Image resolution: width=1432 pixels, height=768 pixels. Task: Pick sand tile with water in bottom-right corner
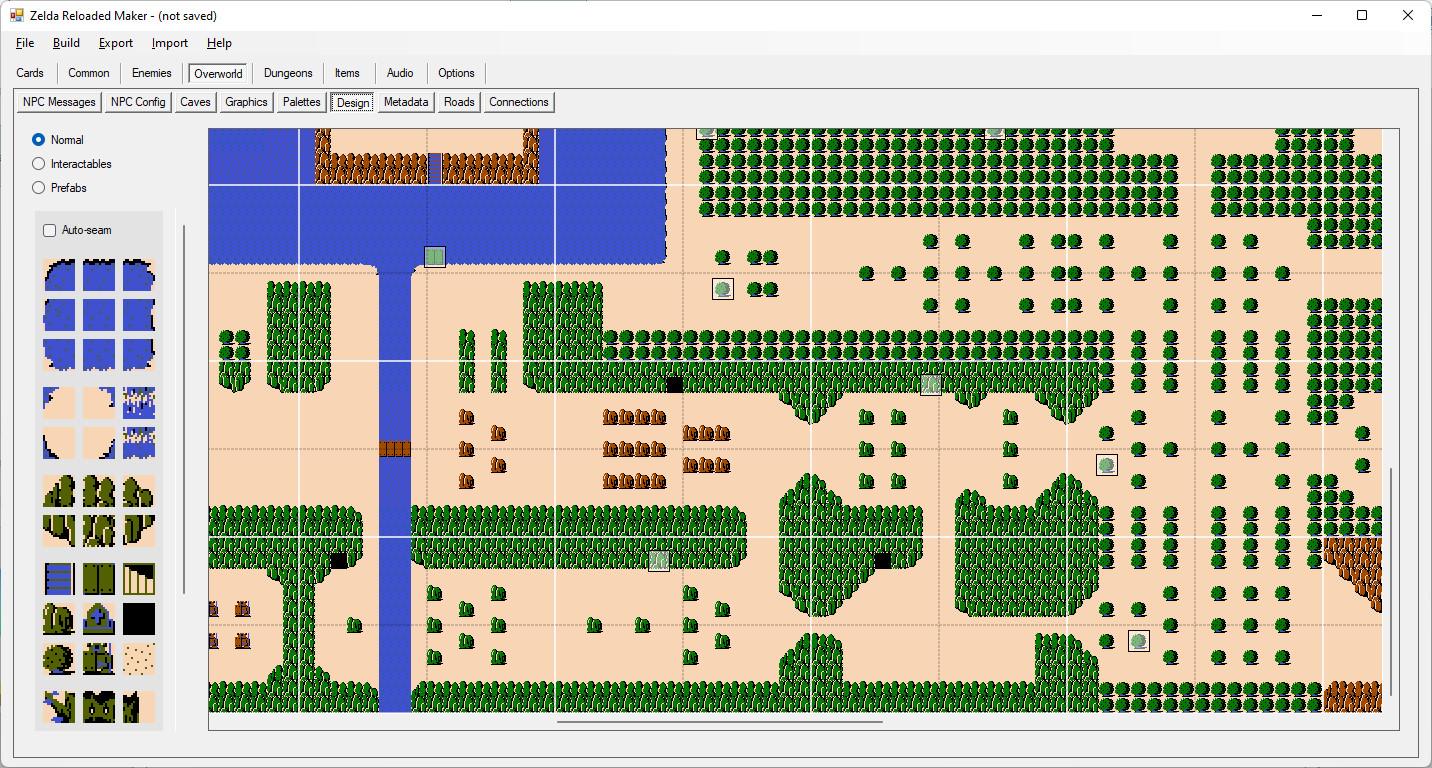(x=99, y=443)
